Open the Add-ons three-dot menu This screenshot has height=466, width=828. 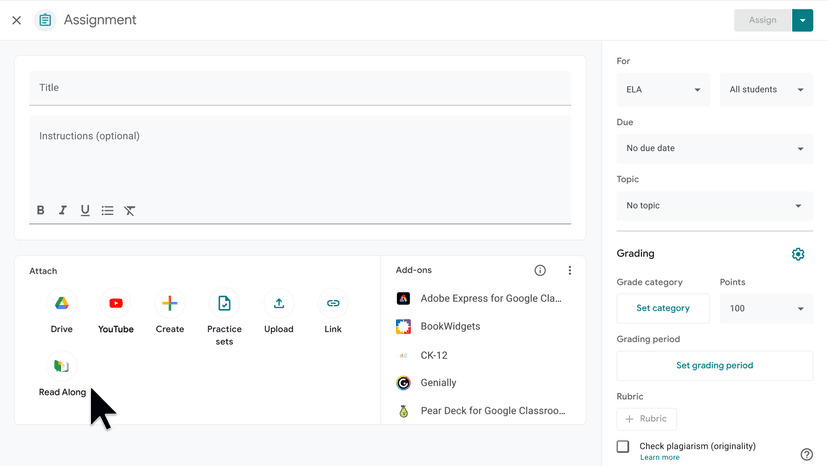click(569, 271)
